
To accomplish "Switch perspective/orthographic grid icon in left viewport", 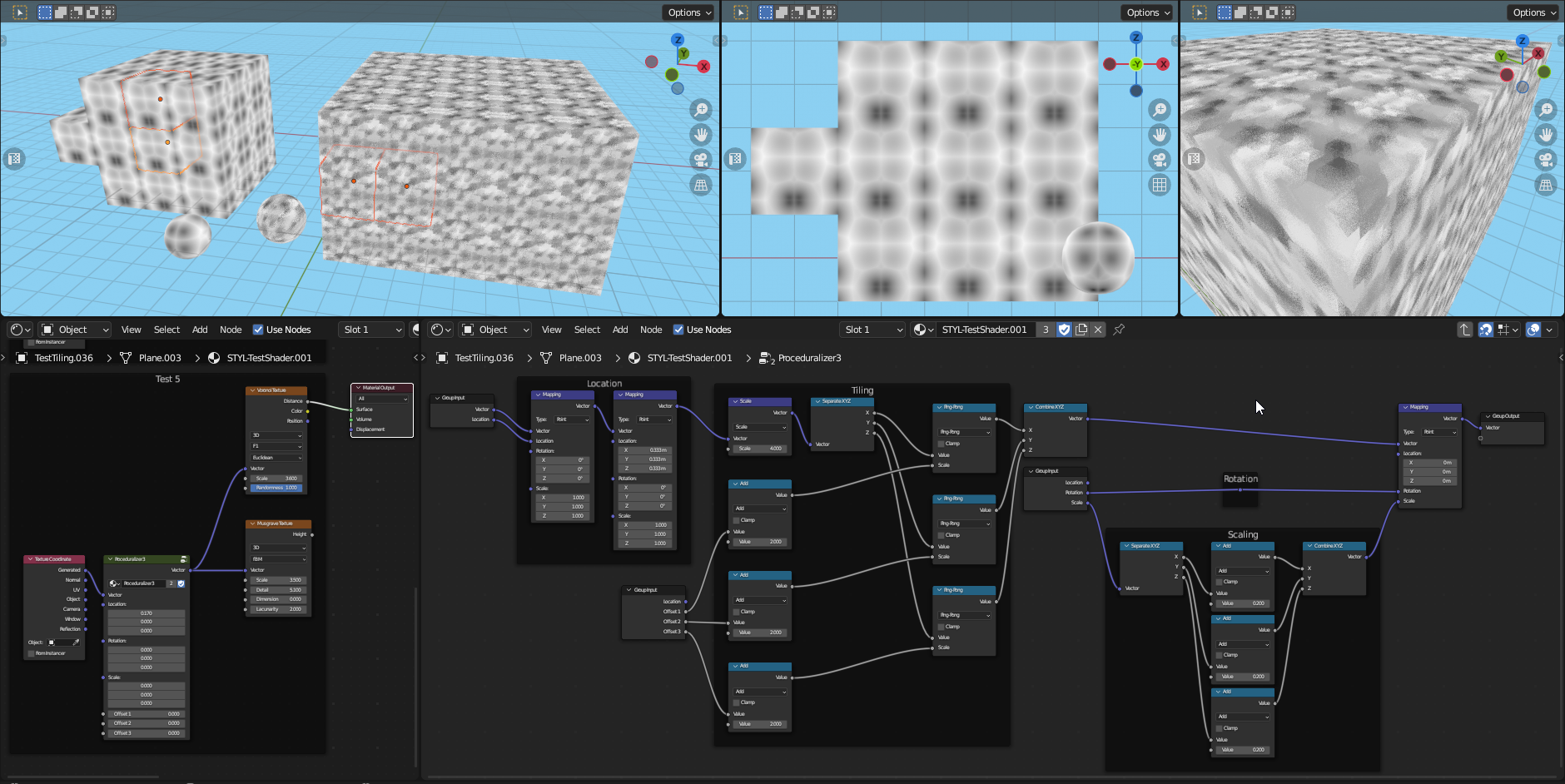I will 701,185.
